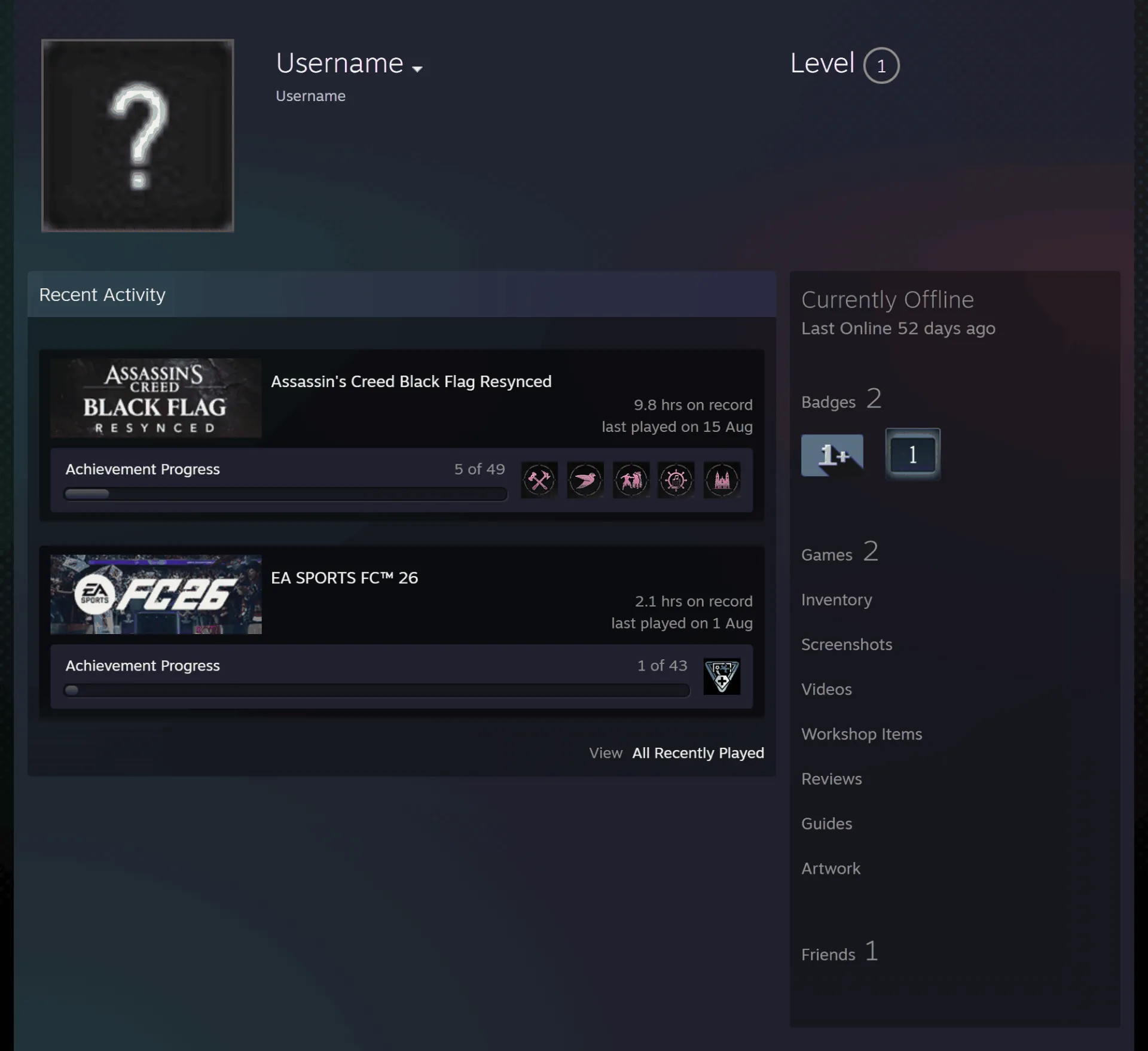
Task: Open the Friends list
Action: [840, 952]
